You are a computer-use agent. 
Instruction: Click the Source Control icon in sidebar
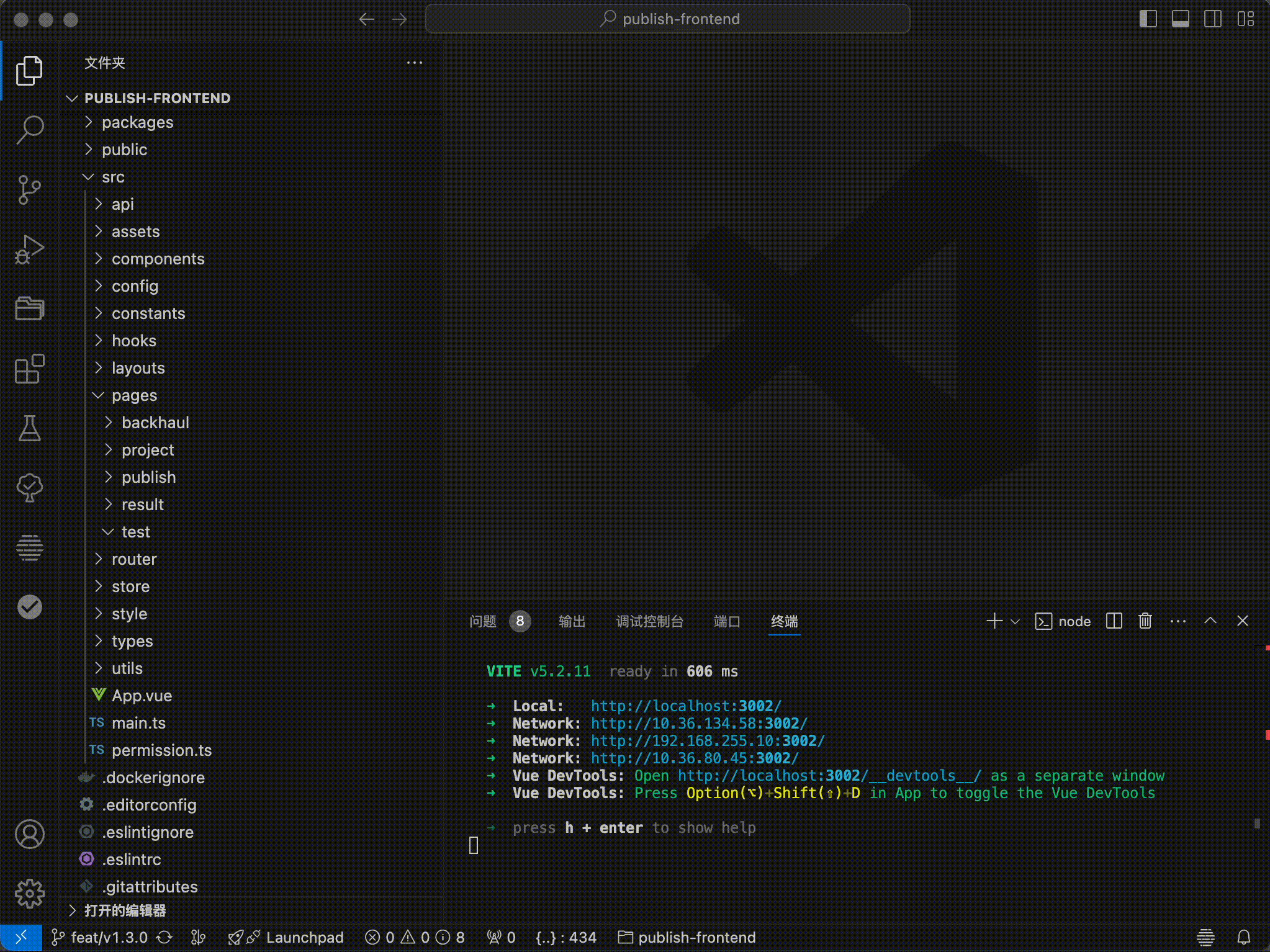tap(30, 189)
